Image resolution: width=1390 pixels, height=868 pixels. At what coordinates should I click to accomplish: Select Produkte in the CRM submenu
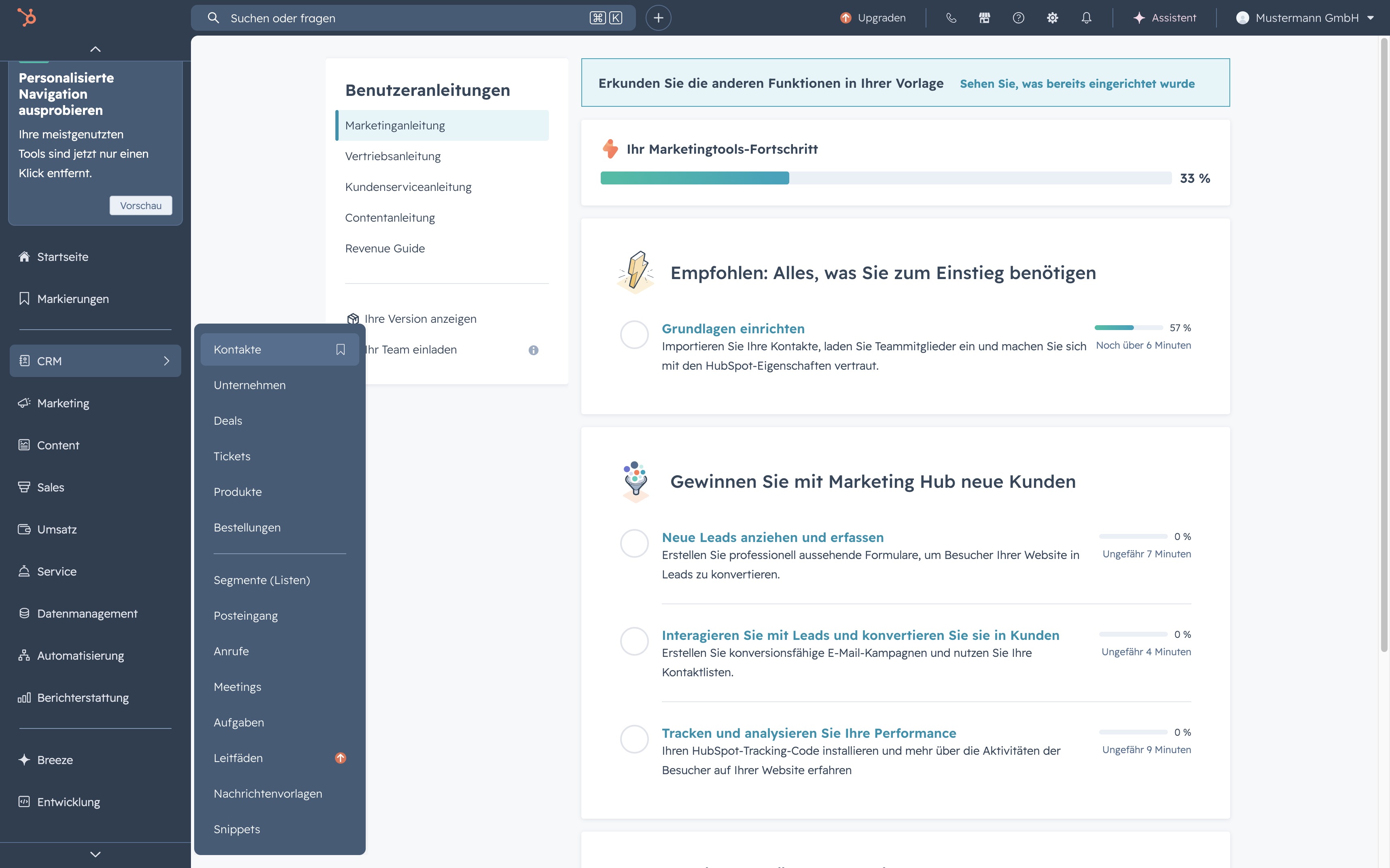pyautogui.click(x=280, y=492)
